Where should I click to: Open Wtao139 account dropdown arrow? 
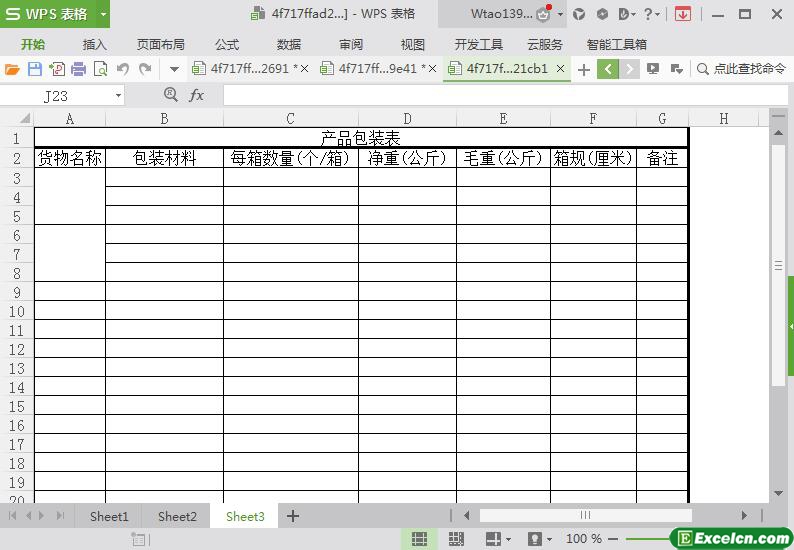click(560, 14)
